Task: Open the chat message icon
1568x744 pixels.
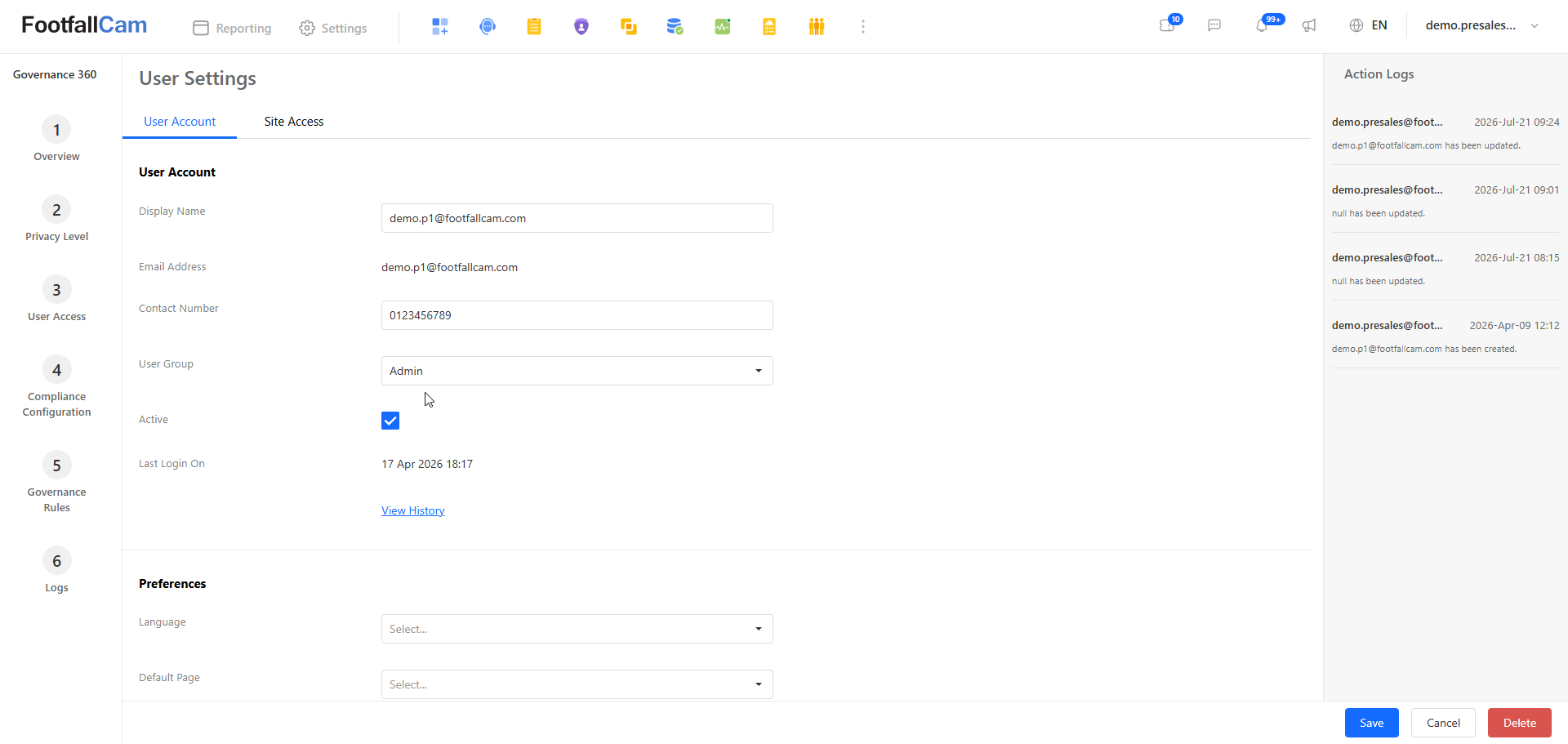Action: (x=1214, y=25)
